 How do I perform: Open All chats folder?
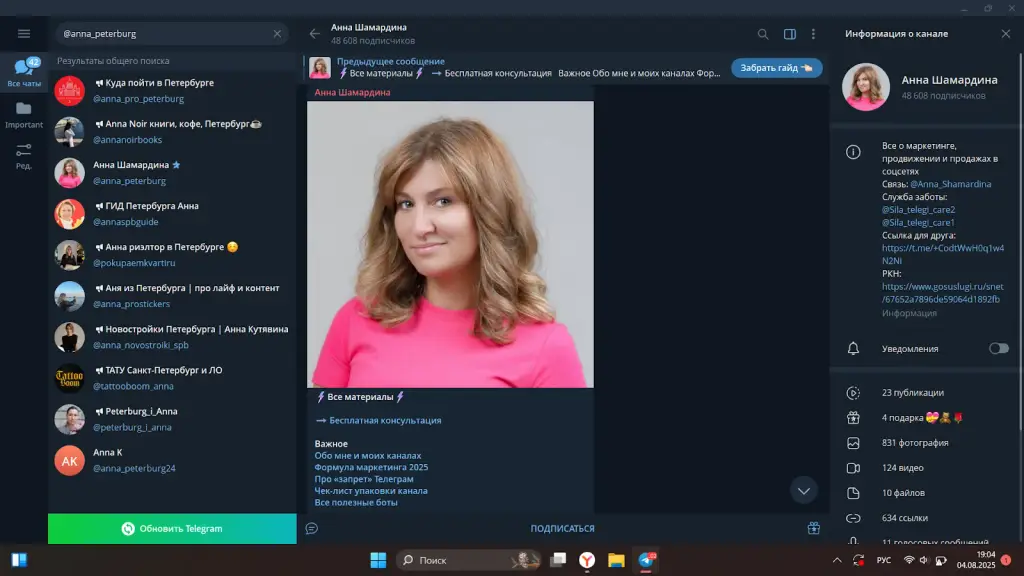(24, 72)
